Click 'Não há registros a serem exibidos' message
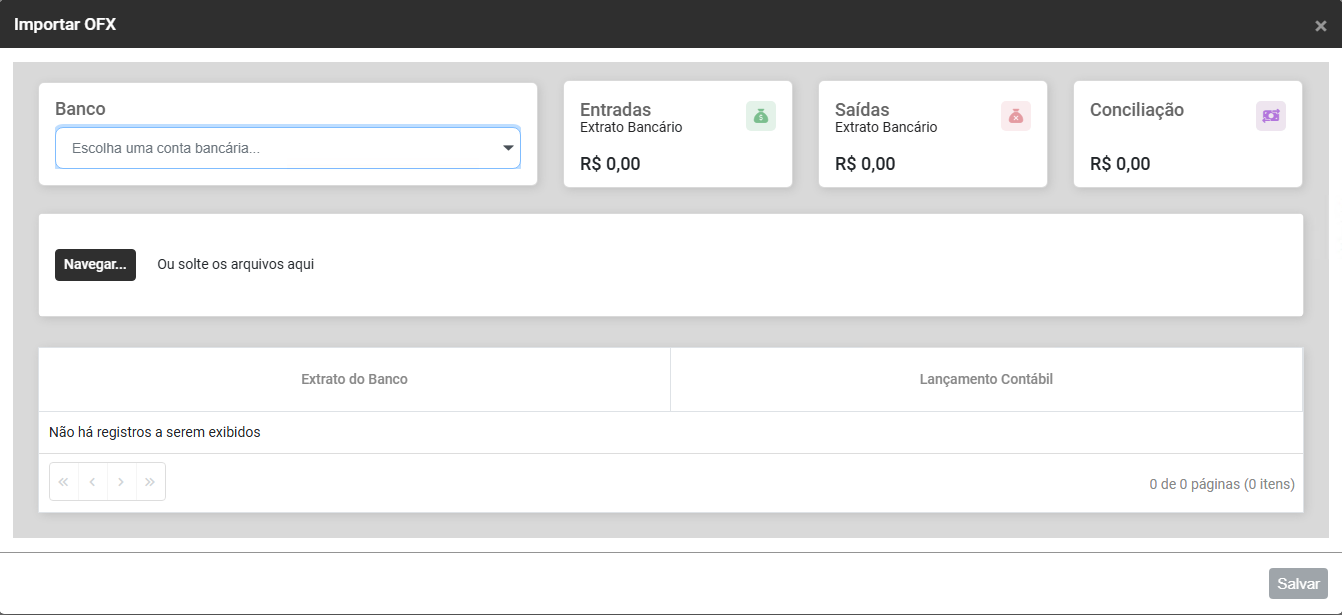Viewport: 1342px width, 615px height. 155,433
